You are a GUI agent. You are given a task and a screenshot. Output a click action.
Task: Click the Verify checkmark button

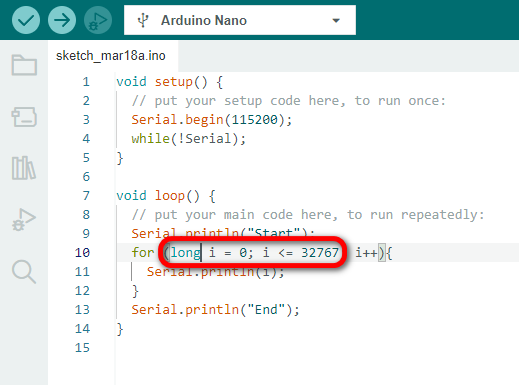click(26, 20)
